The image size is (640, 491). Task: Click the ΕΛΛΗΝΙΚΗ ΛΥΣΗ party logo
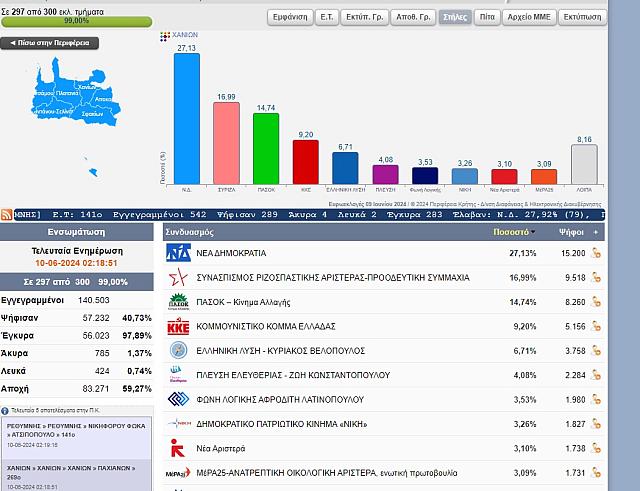point(178,350)
